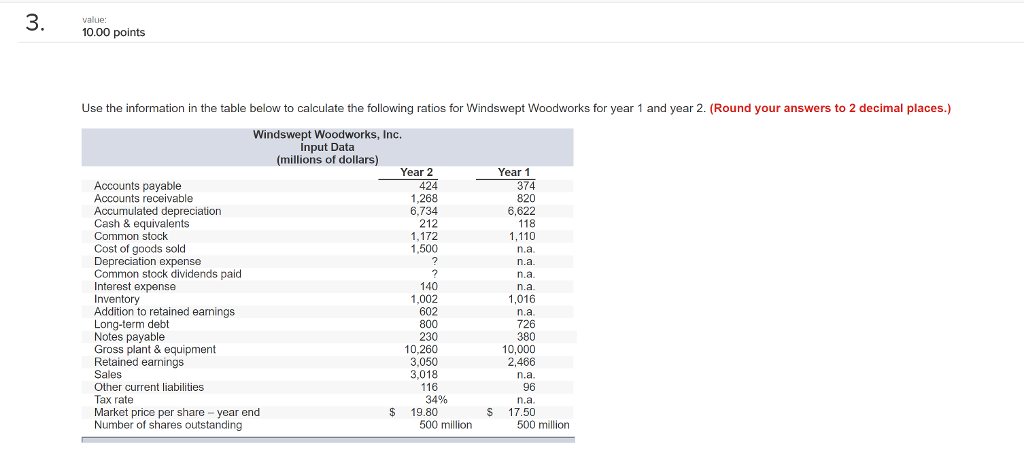Click Other current liabilities Year 2 value 116
Viewport: 1024px width, 465px height.
point(428,387)
